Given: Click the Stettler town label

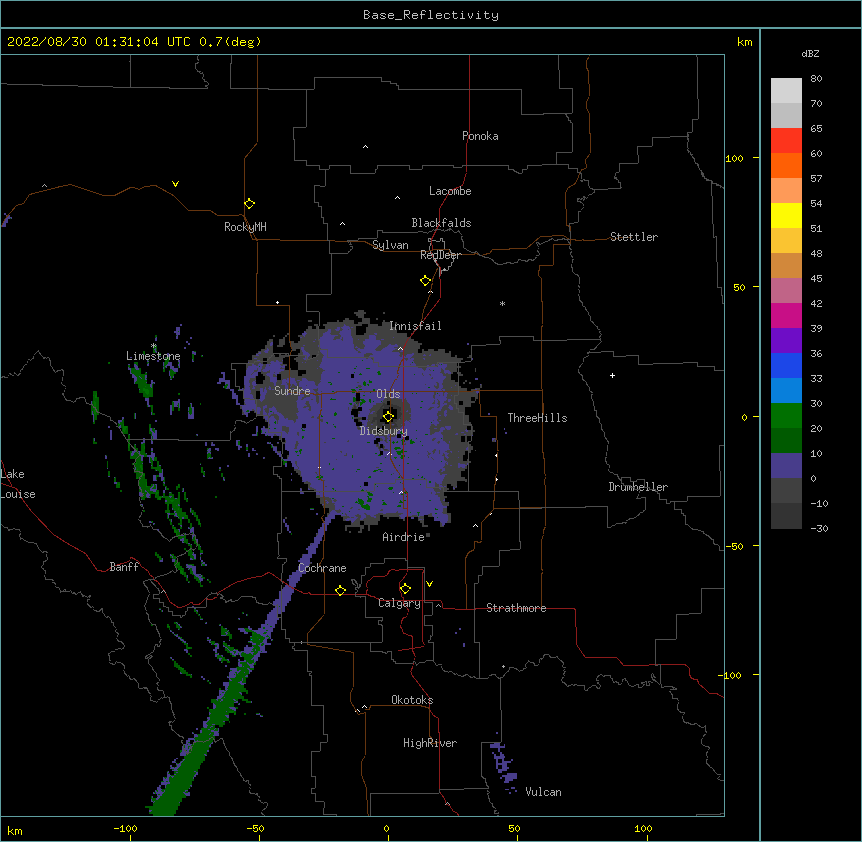Looking at the screenshot, I should pos(634,237).
